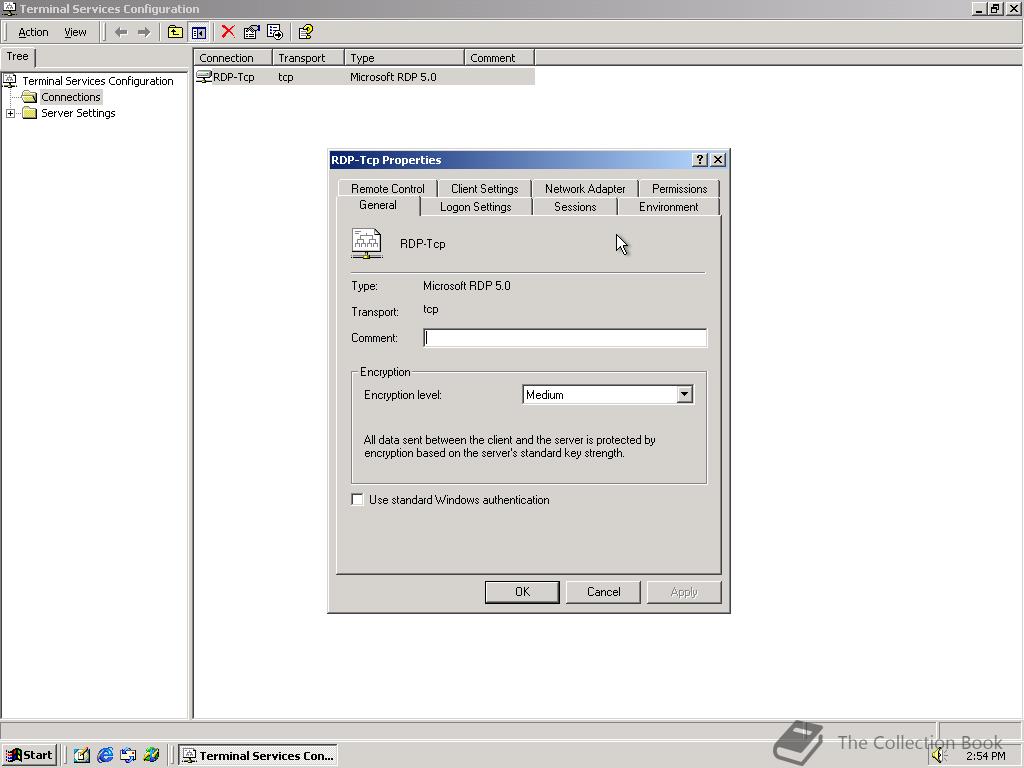Click the fourth quick launch globe icon
Viewport: 1024px width, 768px height.
[x=152, y=755]
